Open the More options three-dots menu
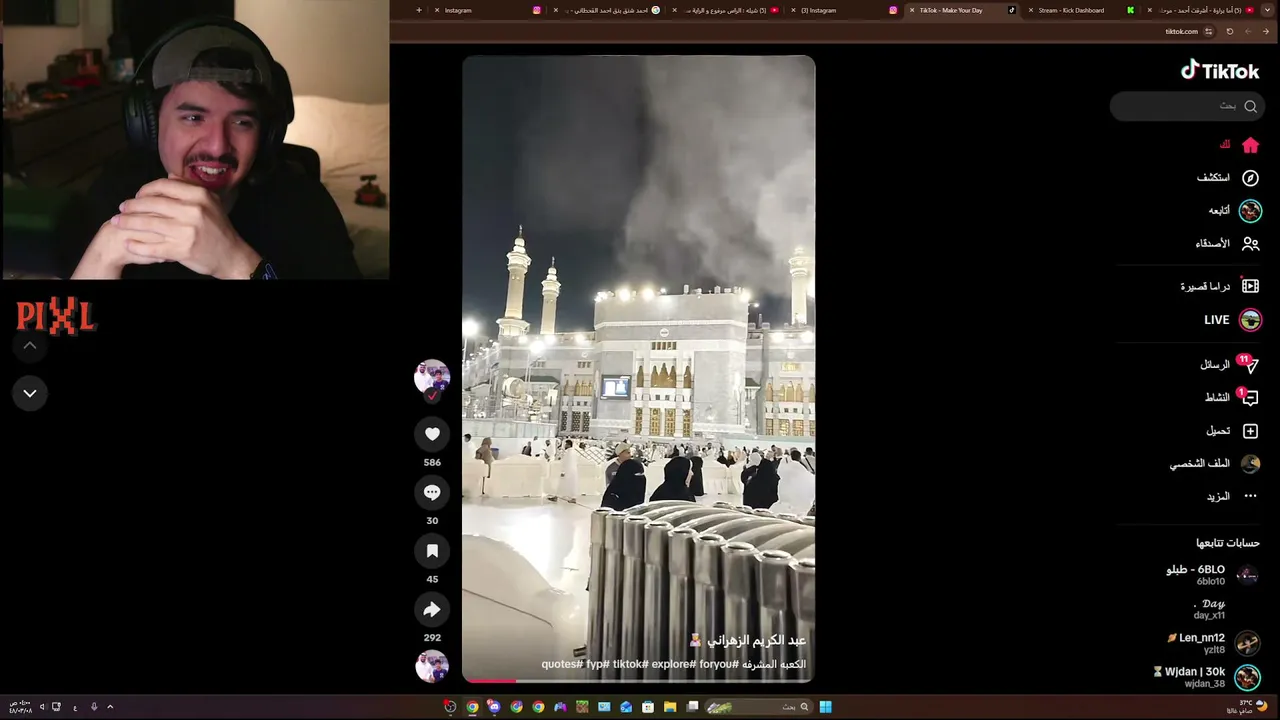The height and width of the screenshot is (720, 1280). 1250,496
